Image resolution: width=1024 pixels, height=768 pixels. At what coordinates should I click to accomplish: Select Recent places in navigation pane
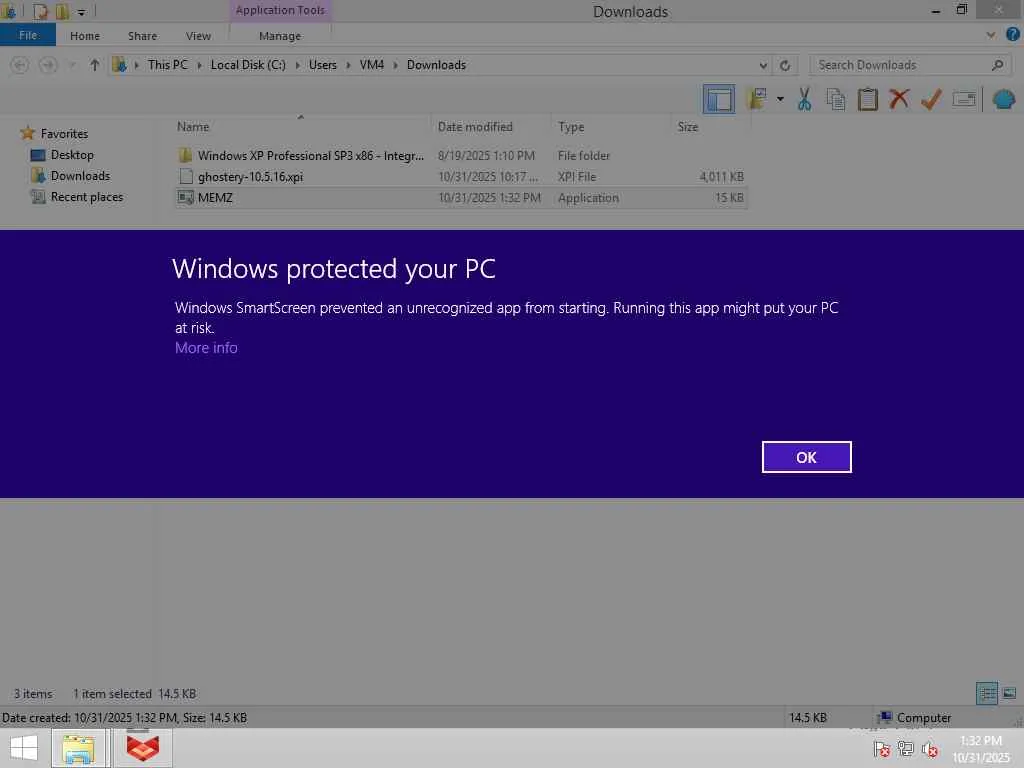click(x=86, y=197)
